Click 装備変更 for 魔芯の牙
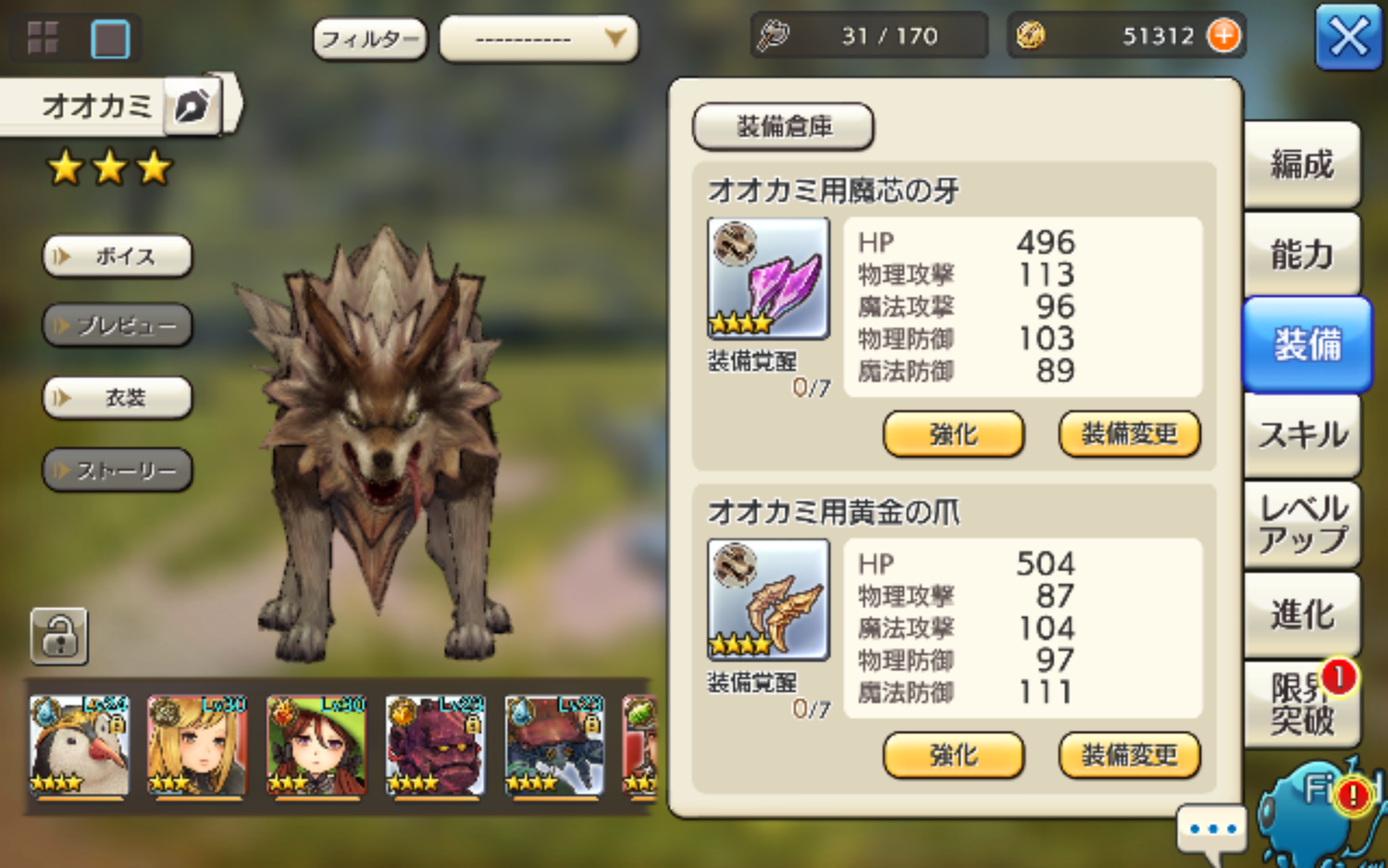 tap(1129, 434)
